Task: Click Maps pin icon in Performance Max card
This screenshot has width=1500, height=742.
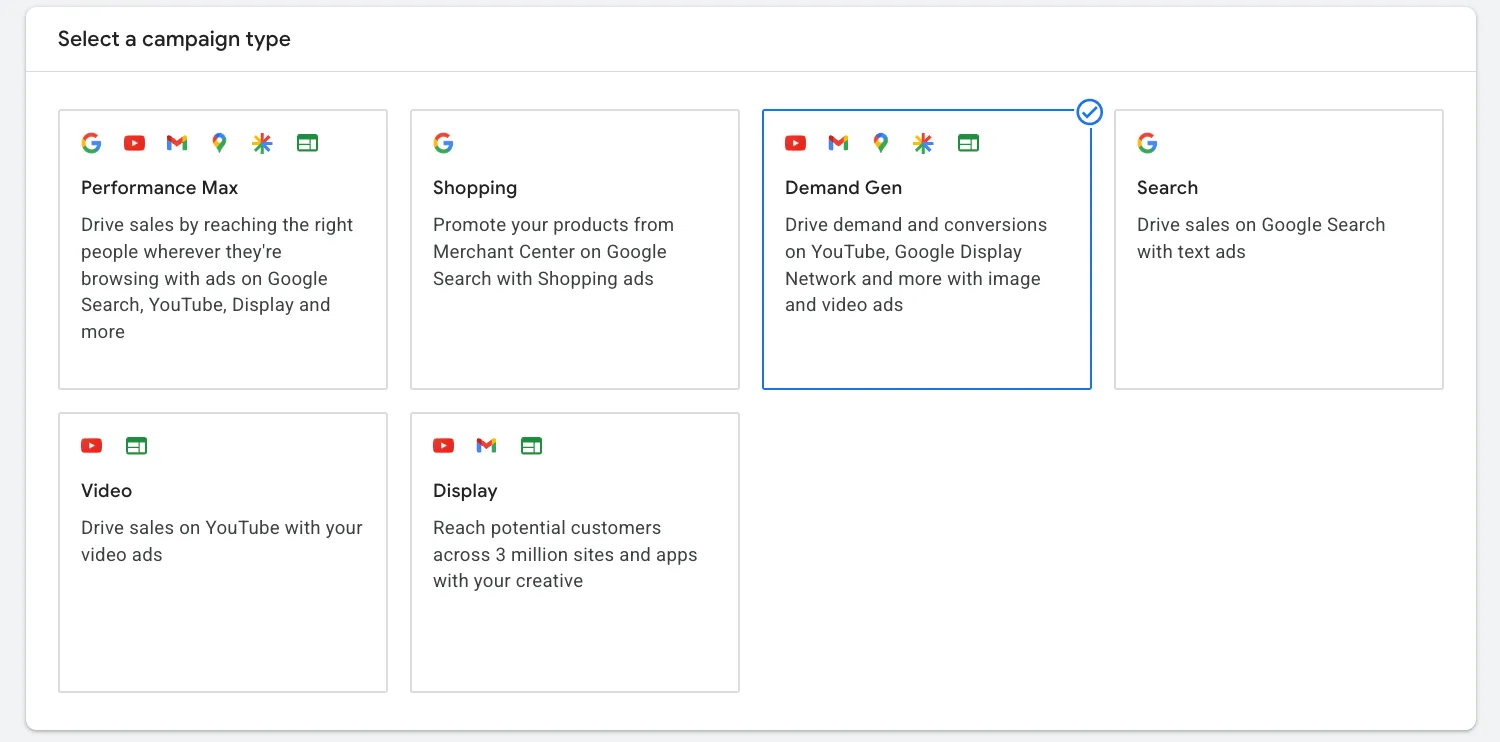Action: click(219, 143)
